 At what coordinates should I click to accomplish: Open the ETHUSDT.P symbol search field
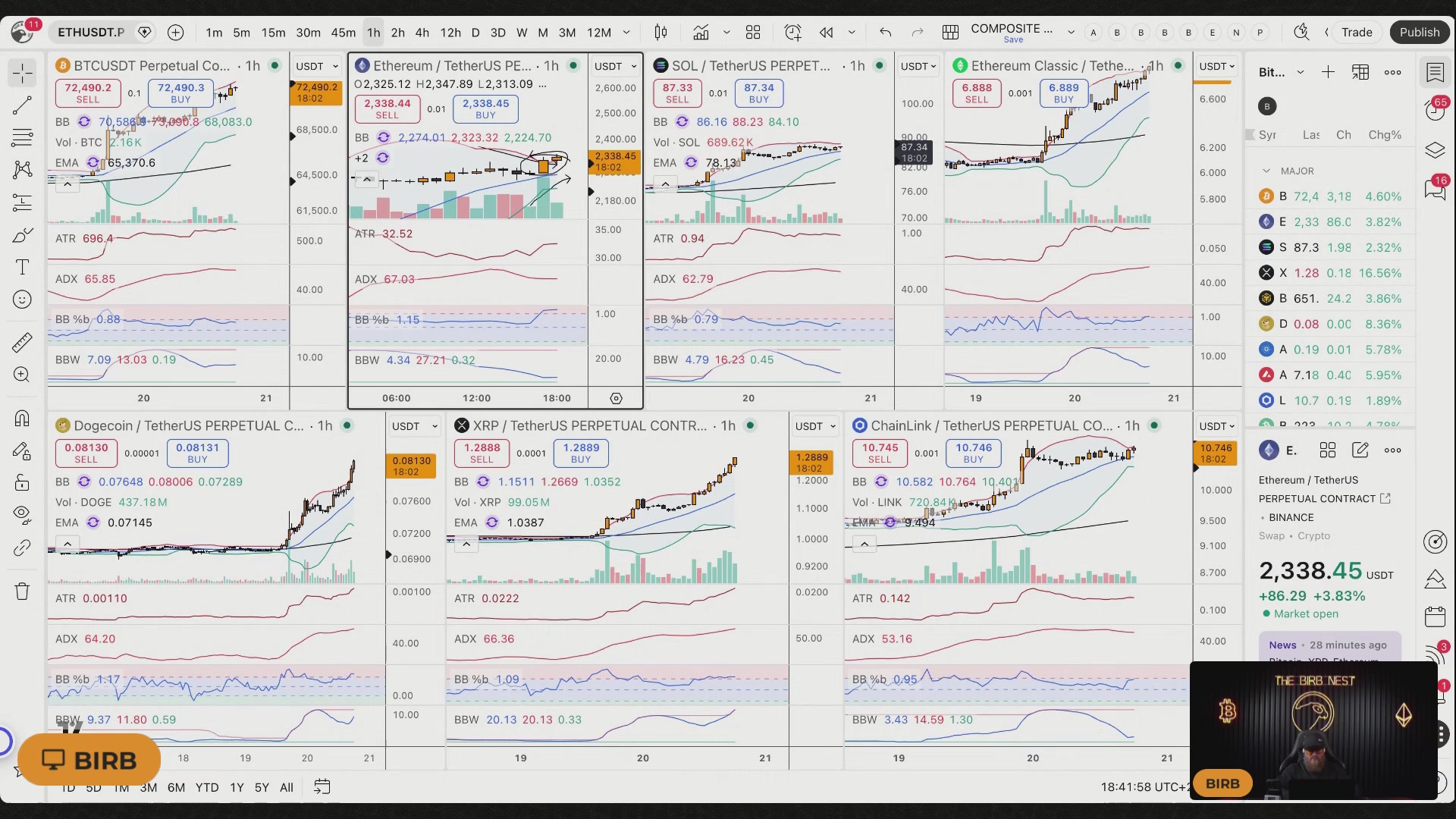point(91,33)
